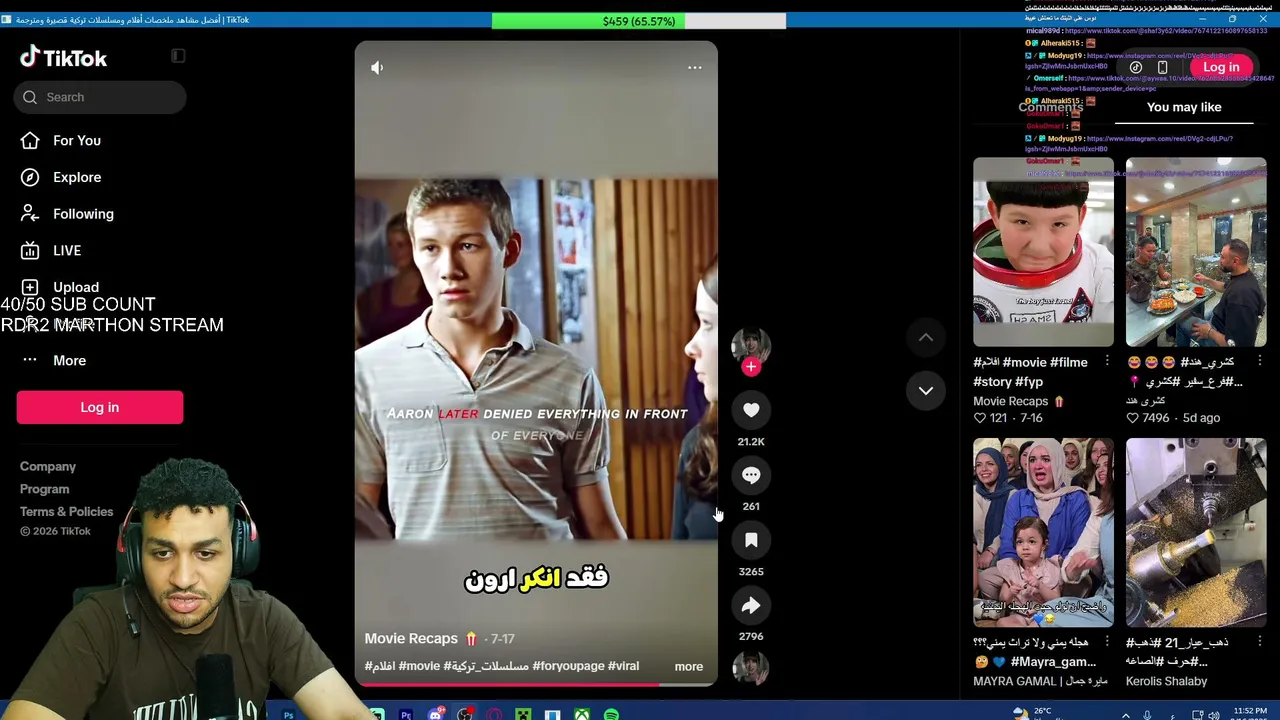
Task: Toggle the video sound speaker icon
Action: 377,68
